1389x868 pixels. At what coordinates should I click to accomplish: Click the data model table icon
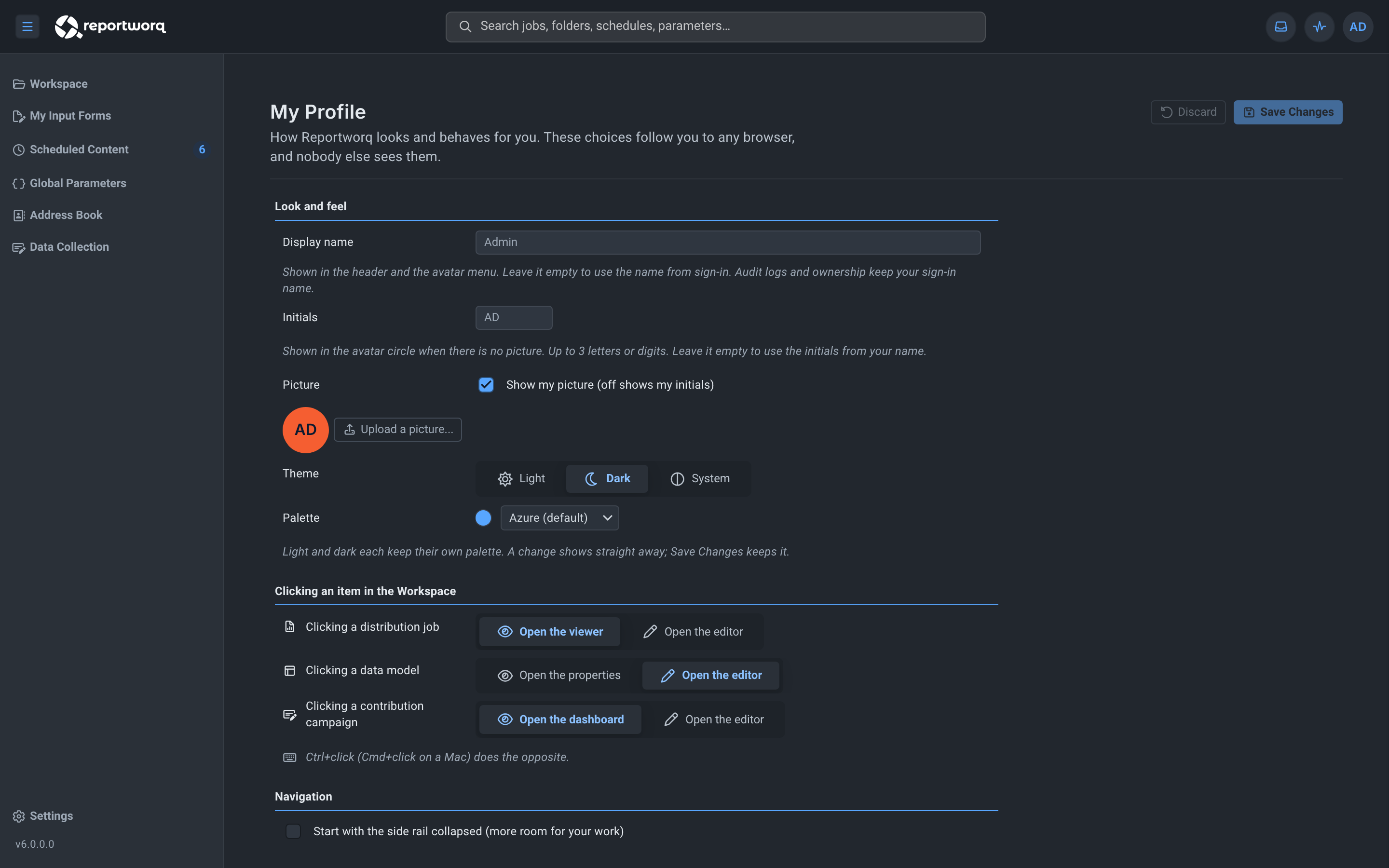tap(290, 670)
